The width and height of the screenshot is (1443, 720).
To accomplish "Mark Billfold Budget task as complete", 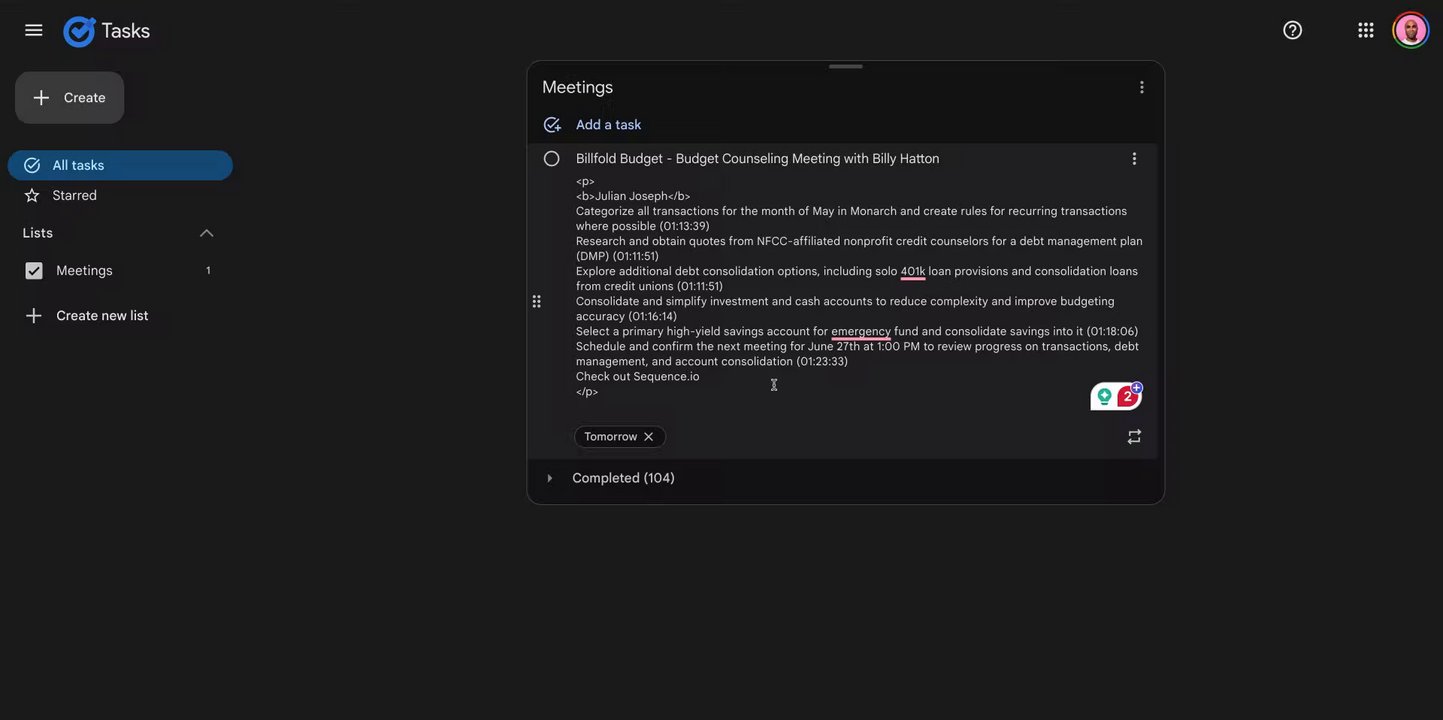I will (551, 159).
